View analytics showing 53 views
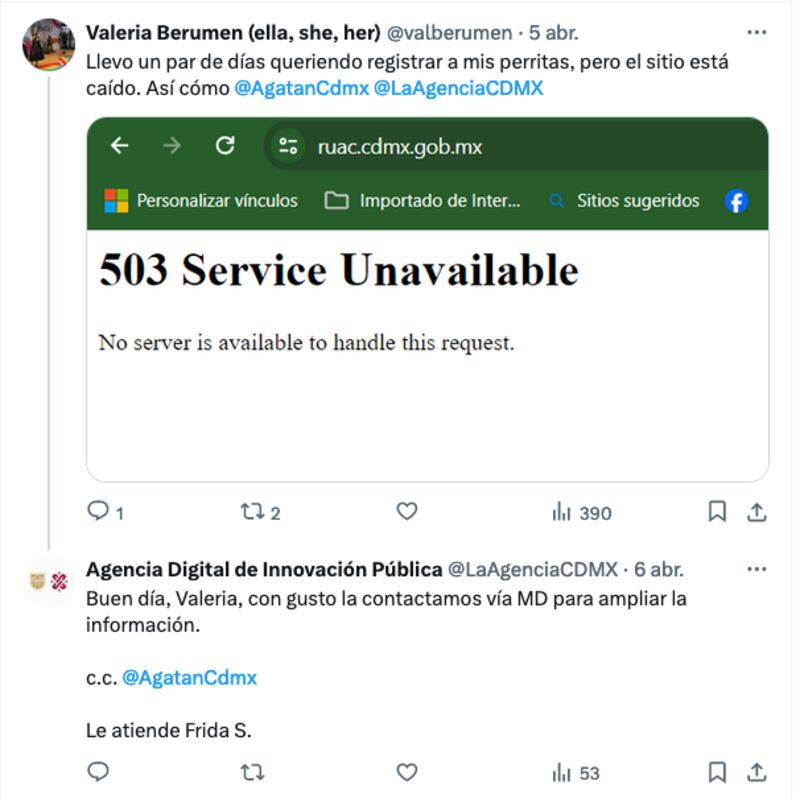800x798 pixels. (x=576, y=773)
